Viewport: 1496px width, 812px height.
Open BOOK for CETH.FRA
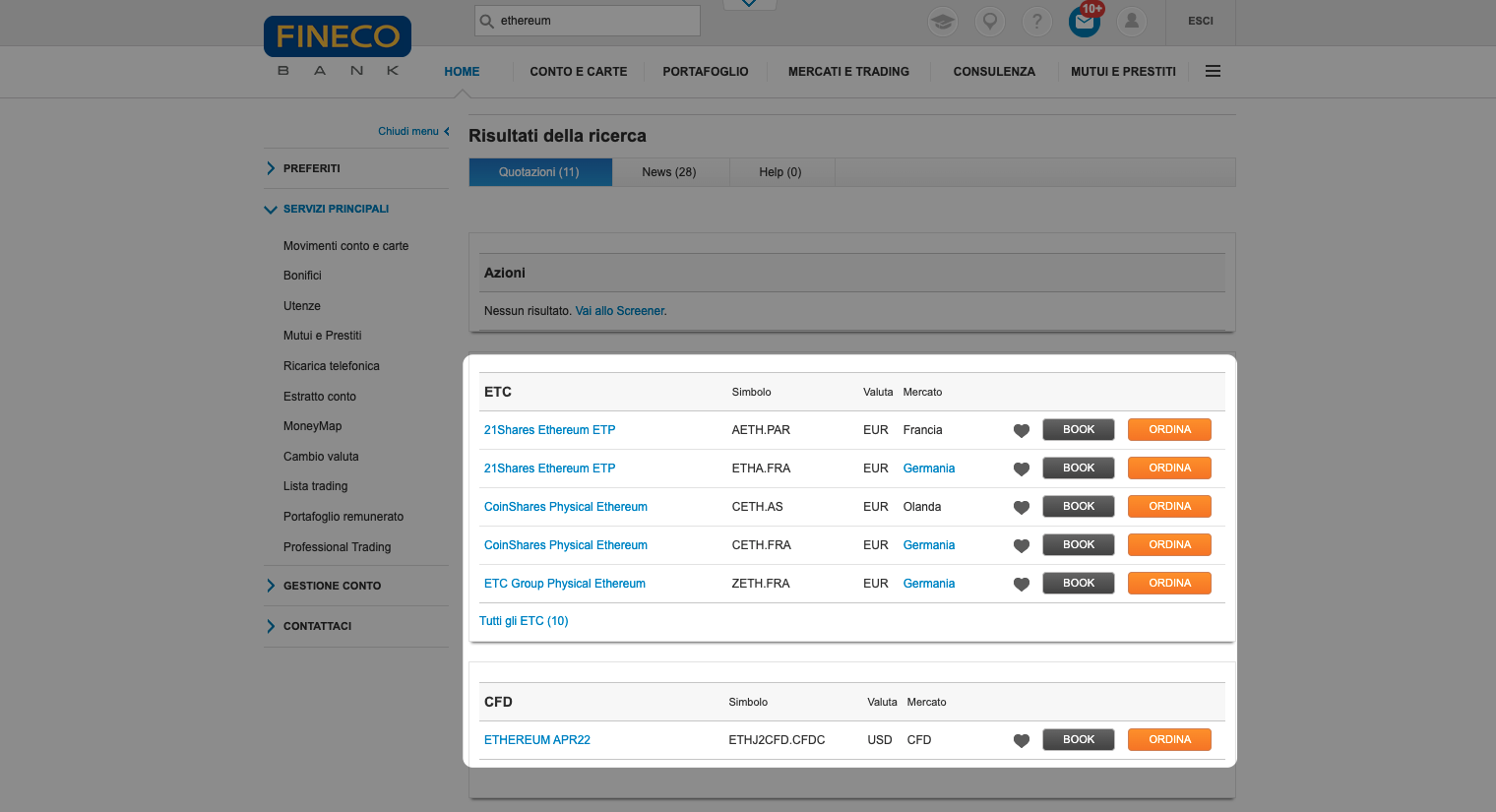tap(1079, 544)
